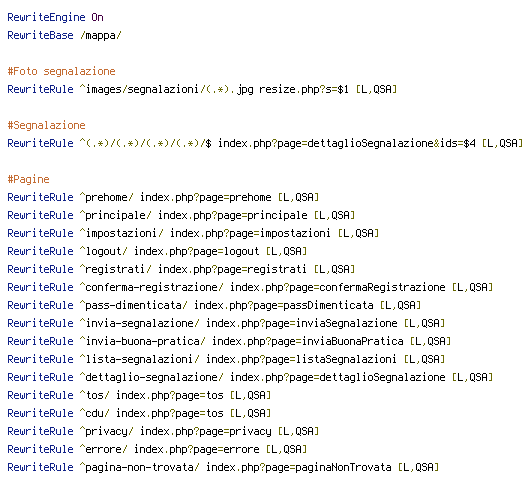This screenshot has height=484, width=532.
Task: Click the ^impostazioni/ rule pattern
Action: 121,233
